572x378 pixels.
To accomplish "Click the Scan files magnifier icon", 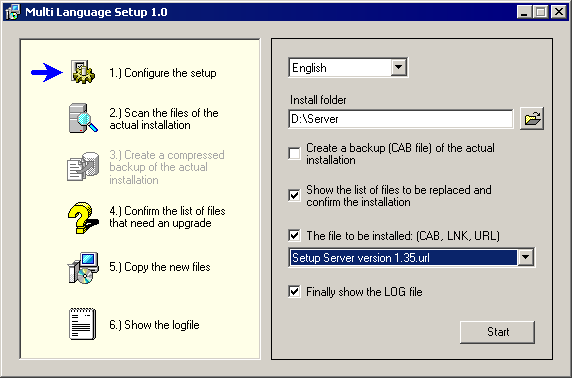I will pos(83,118).
